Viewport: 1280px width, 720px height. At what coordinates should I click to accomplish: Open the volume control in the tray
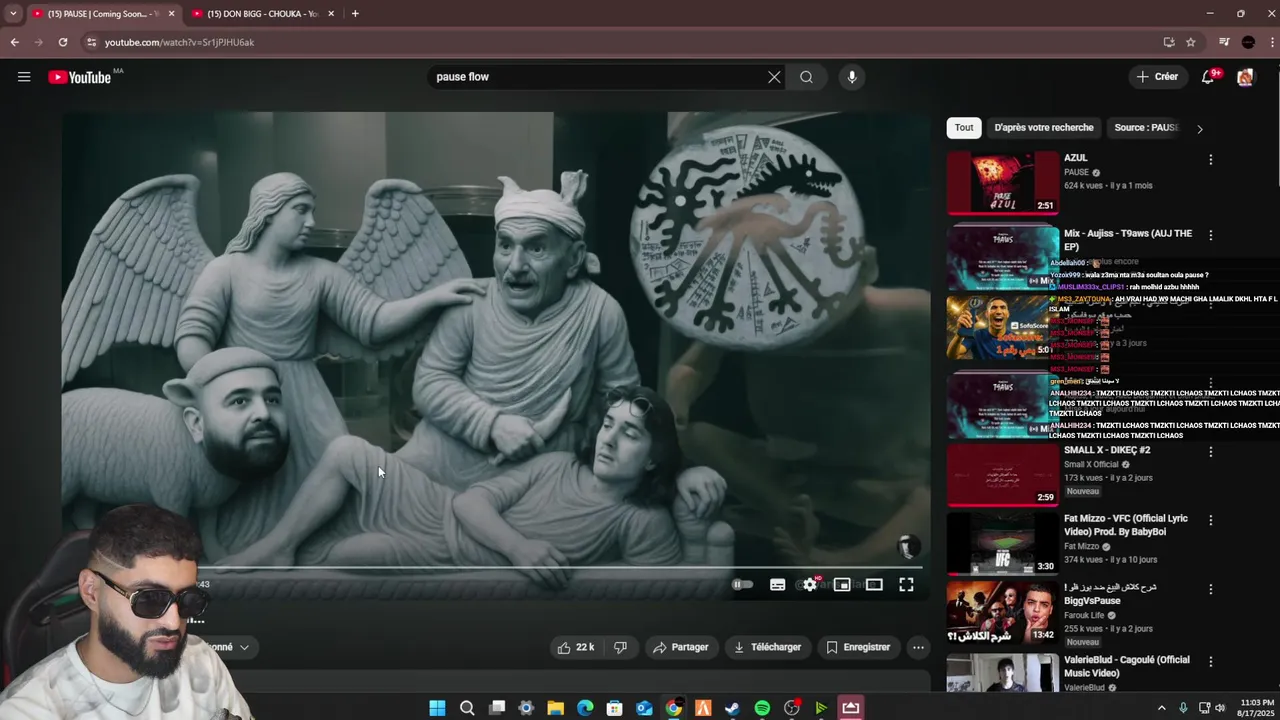[1220, 708]
